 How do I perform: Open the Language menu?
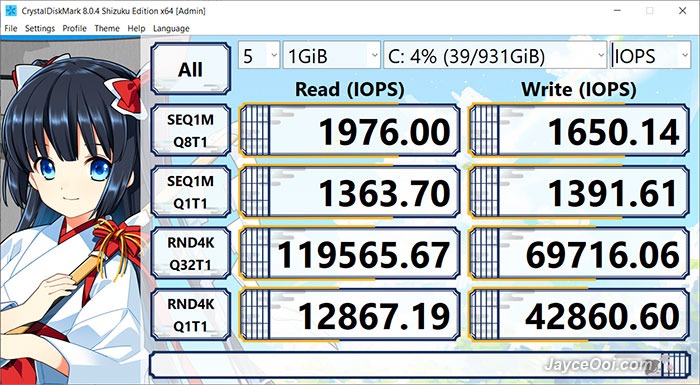click(171, 28)
